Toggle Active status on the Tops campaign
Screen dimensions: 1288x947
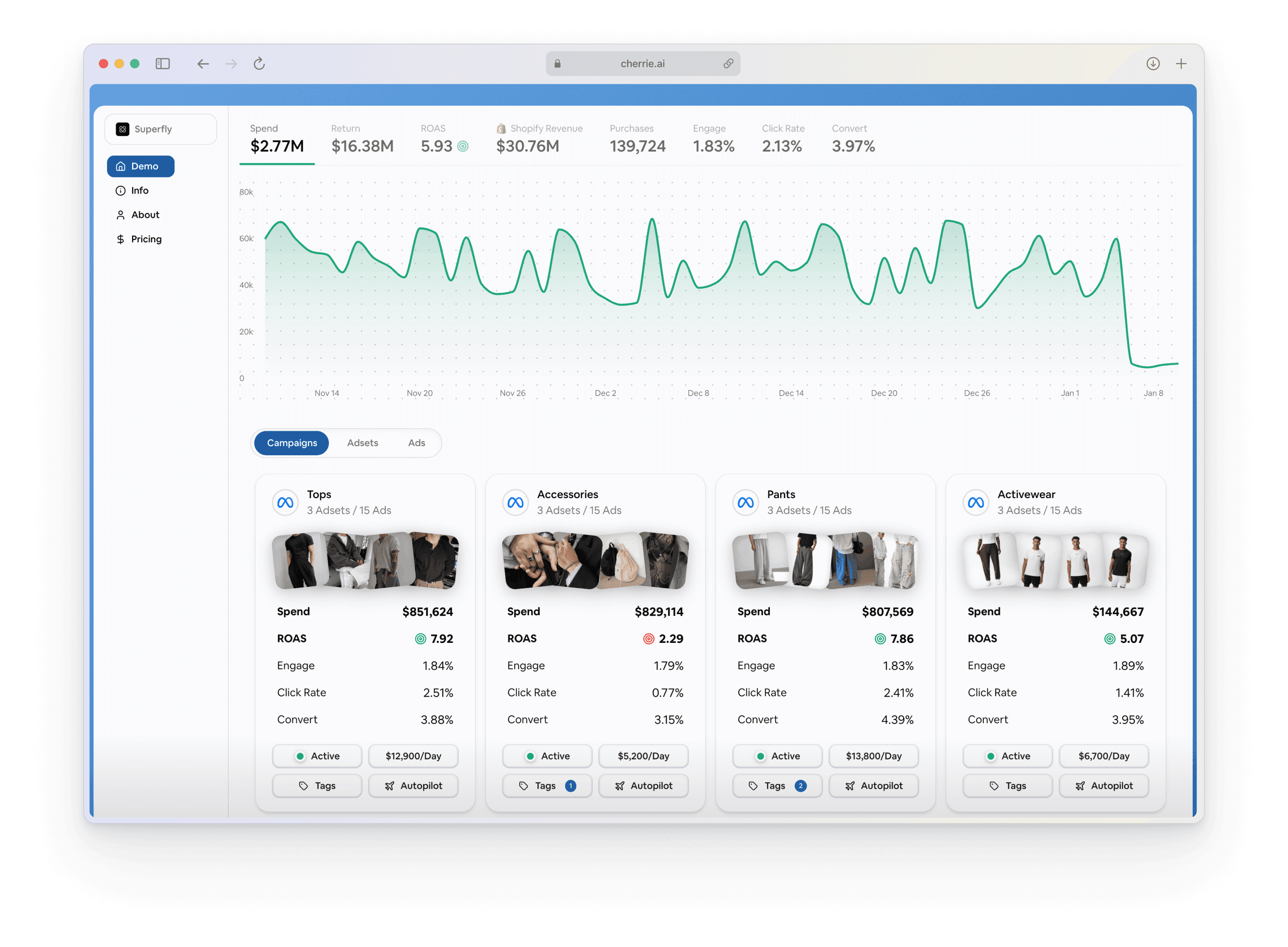317,756
